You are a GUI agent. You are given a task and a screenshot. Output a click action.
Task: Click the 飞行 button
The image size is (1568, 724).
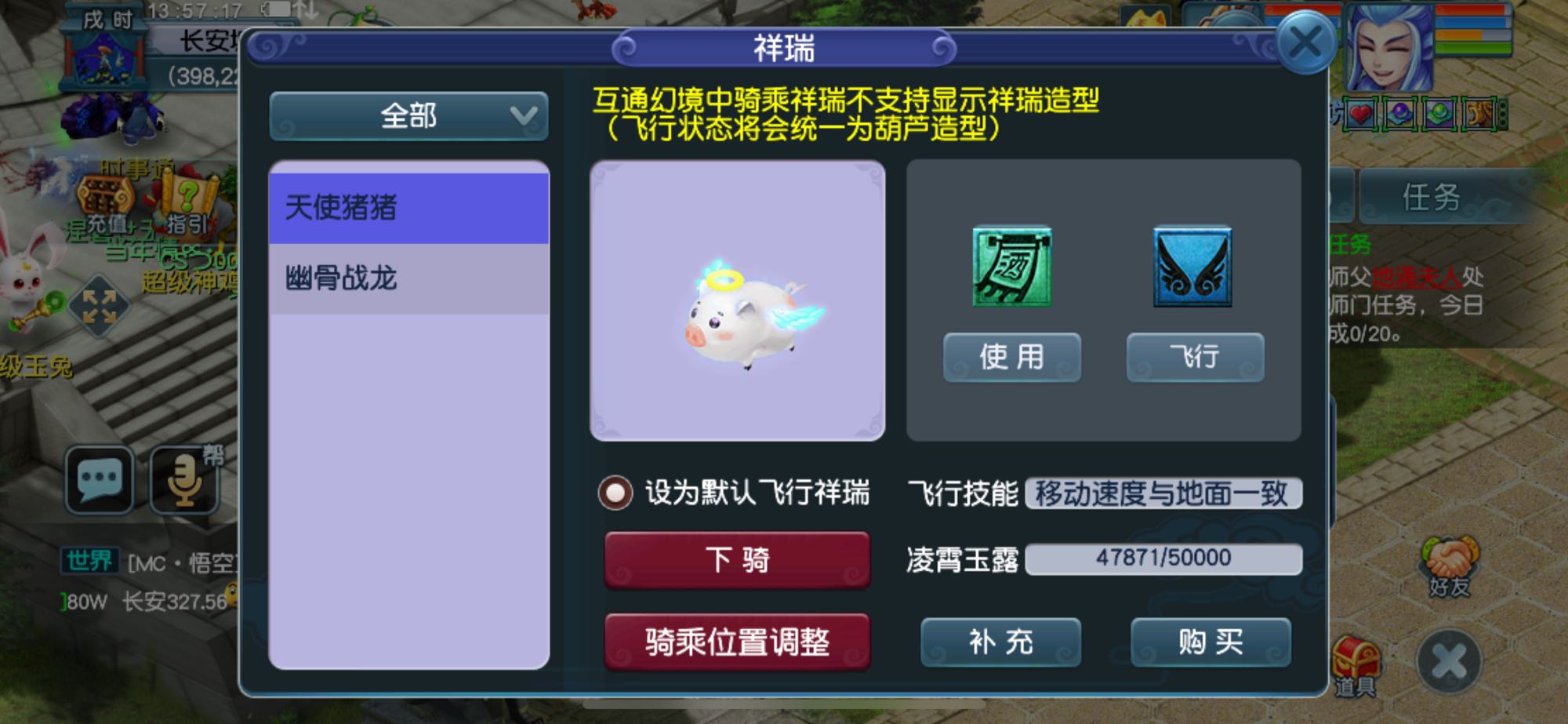pyautogui.click(x=1196, y=358)
